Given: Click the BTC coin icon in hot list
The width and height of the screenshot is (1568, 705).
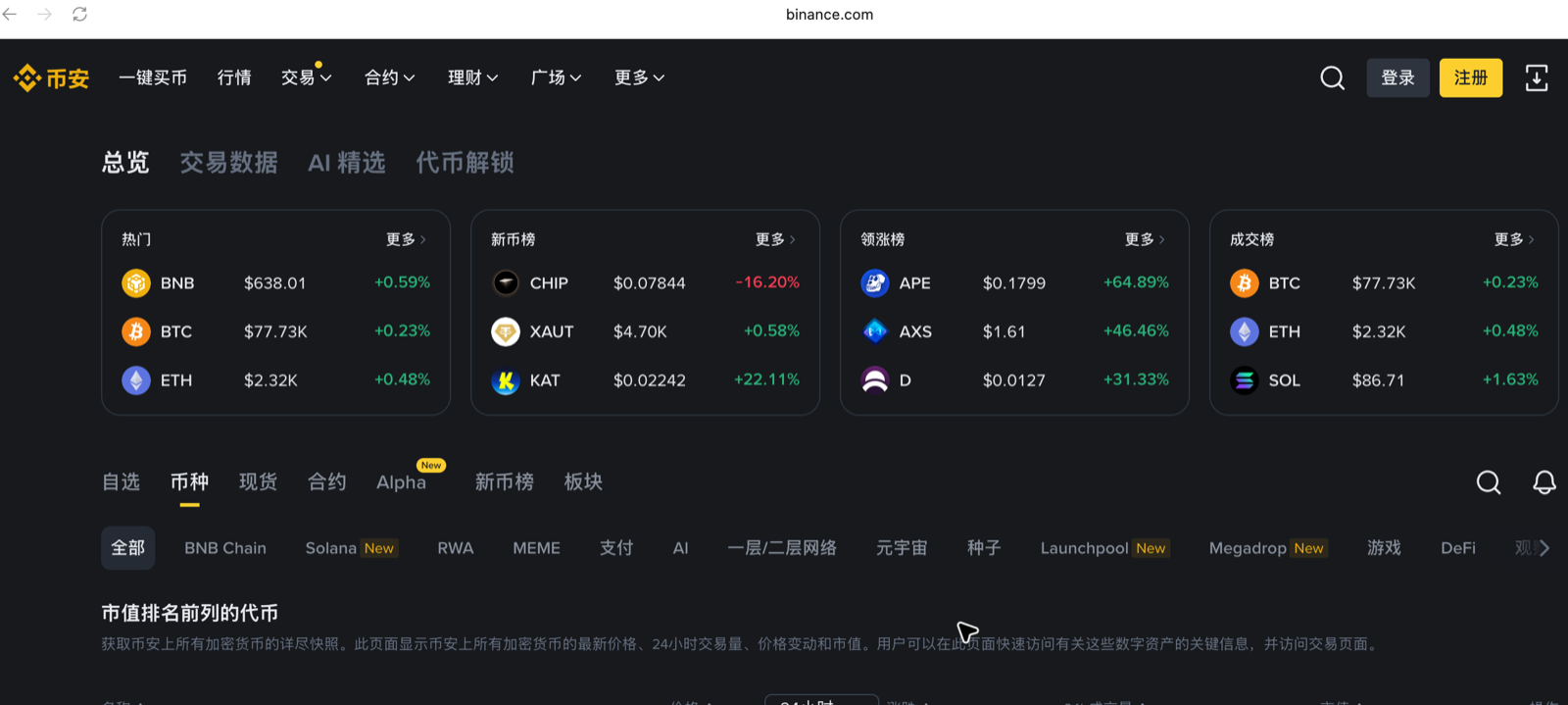Looking at the screenshot, I should [135, 331].
